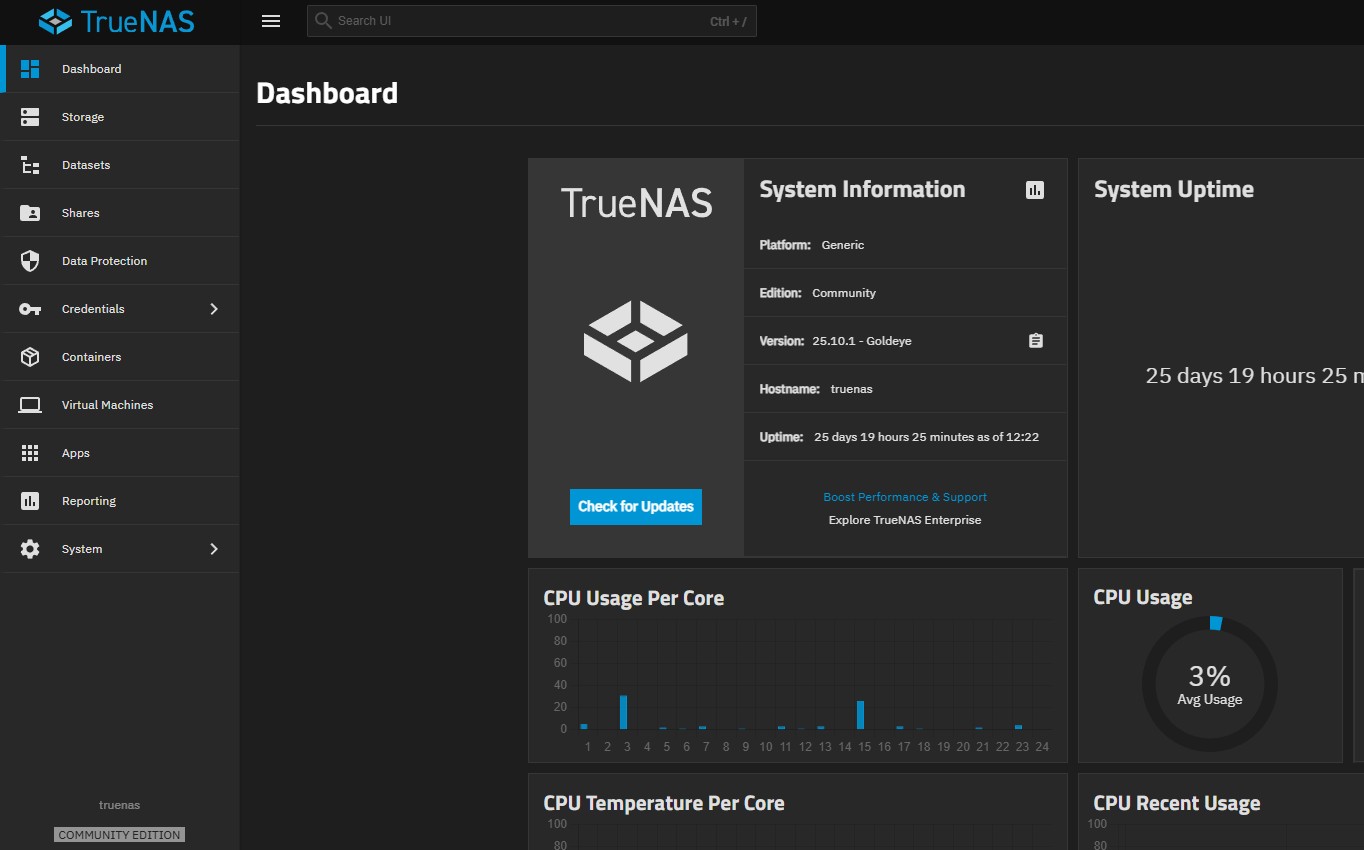Click the Search UI input field

[531, 20]
